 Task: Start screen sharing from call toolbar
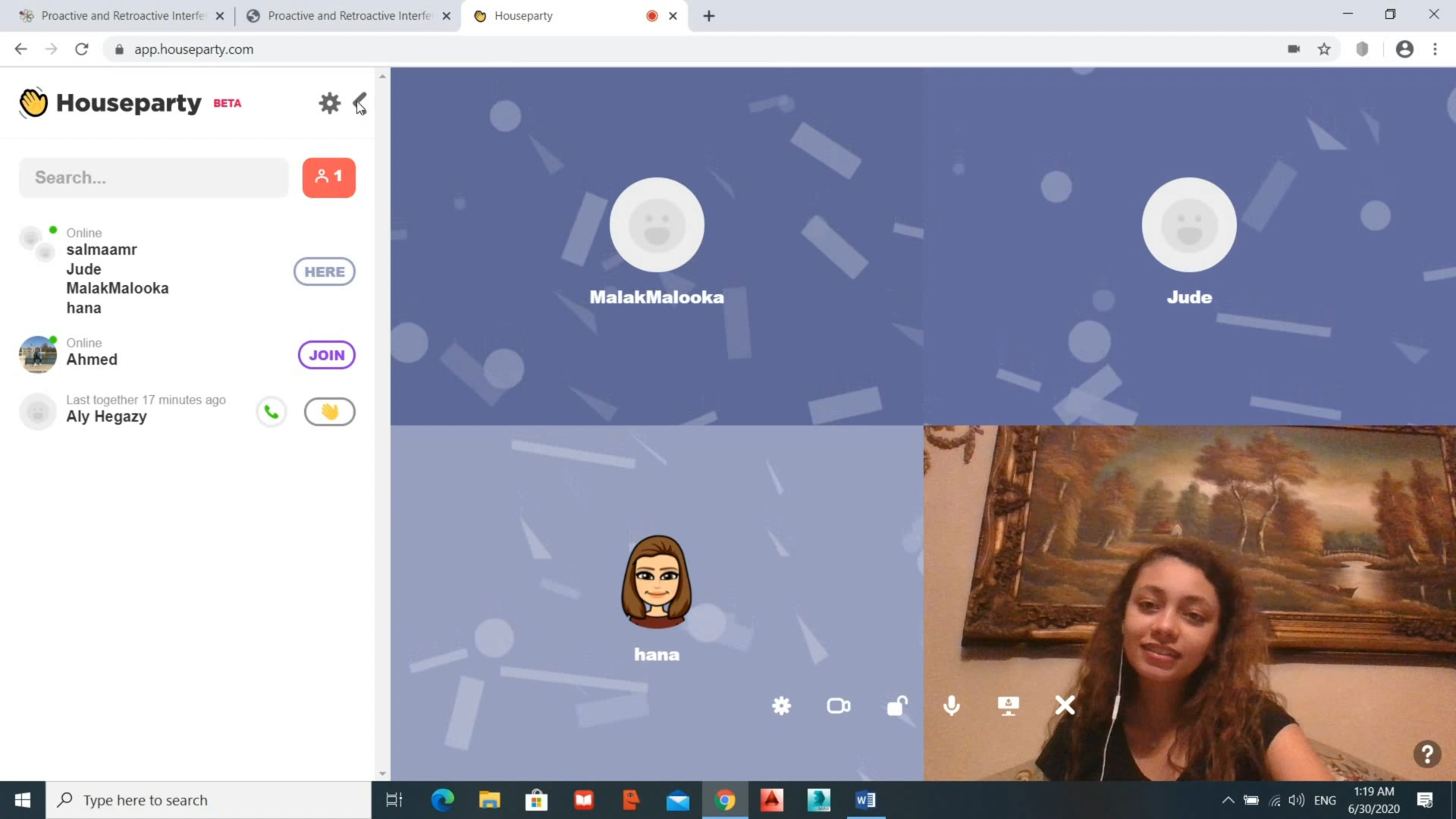[1008, 706]
